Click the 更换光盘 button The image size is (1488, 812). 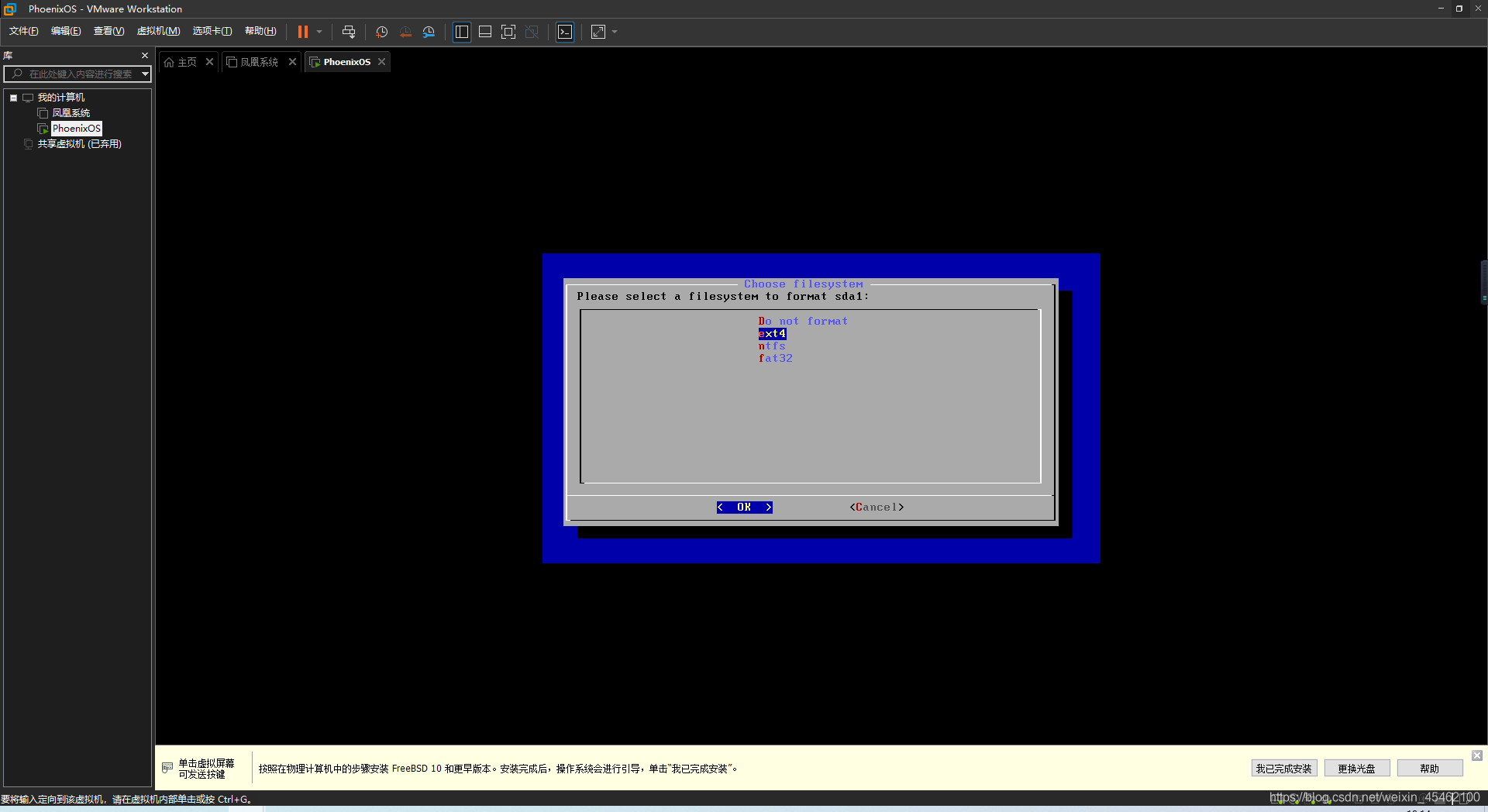[x=1356, y=769]
